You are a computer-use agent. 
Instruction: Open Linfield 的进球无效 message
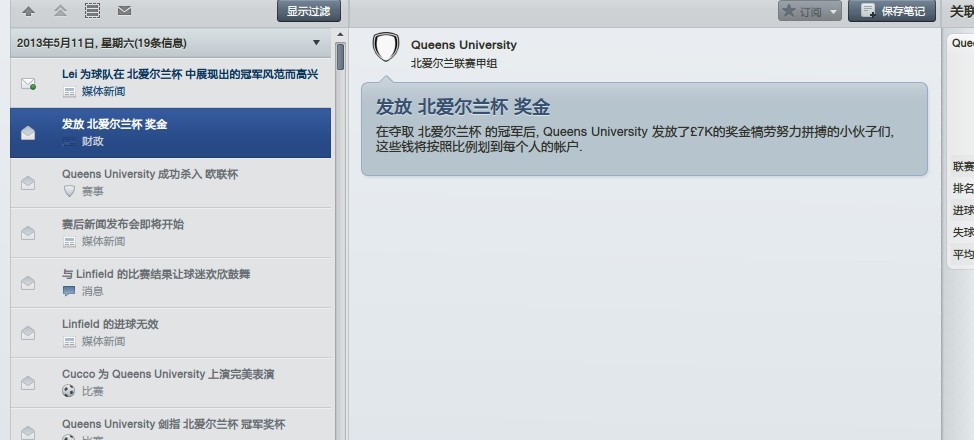coord(171,332)
